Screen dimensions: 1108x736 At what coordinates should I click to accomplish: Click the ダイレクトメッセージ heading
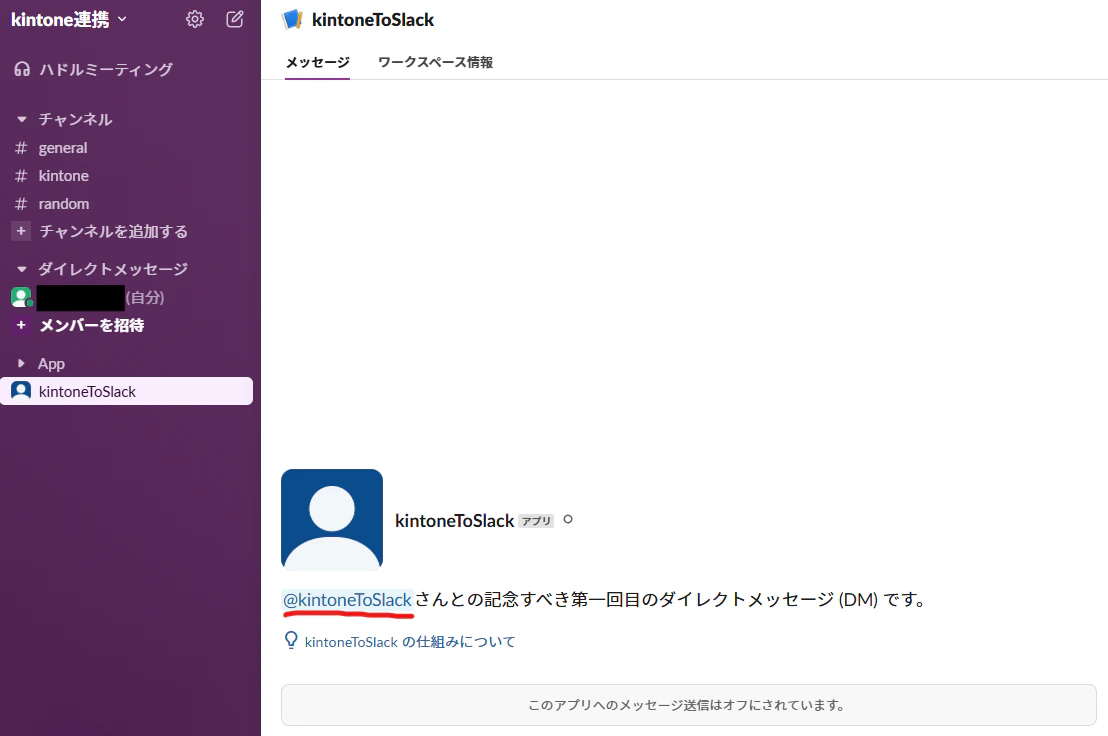pos(113,269)
